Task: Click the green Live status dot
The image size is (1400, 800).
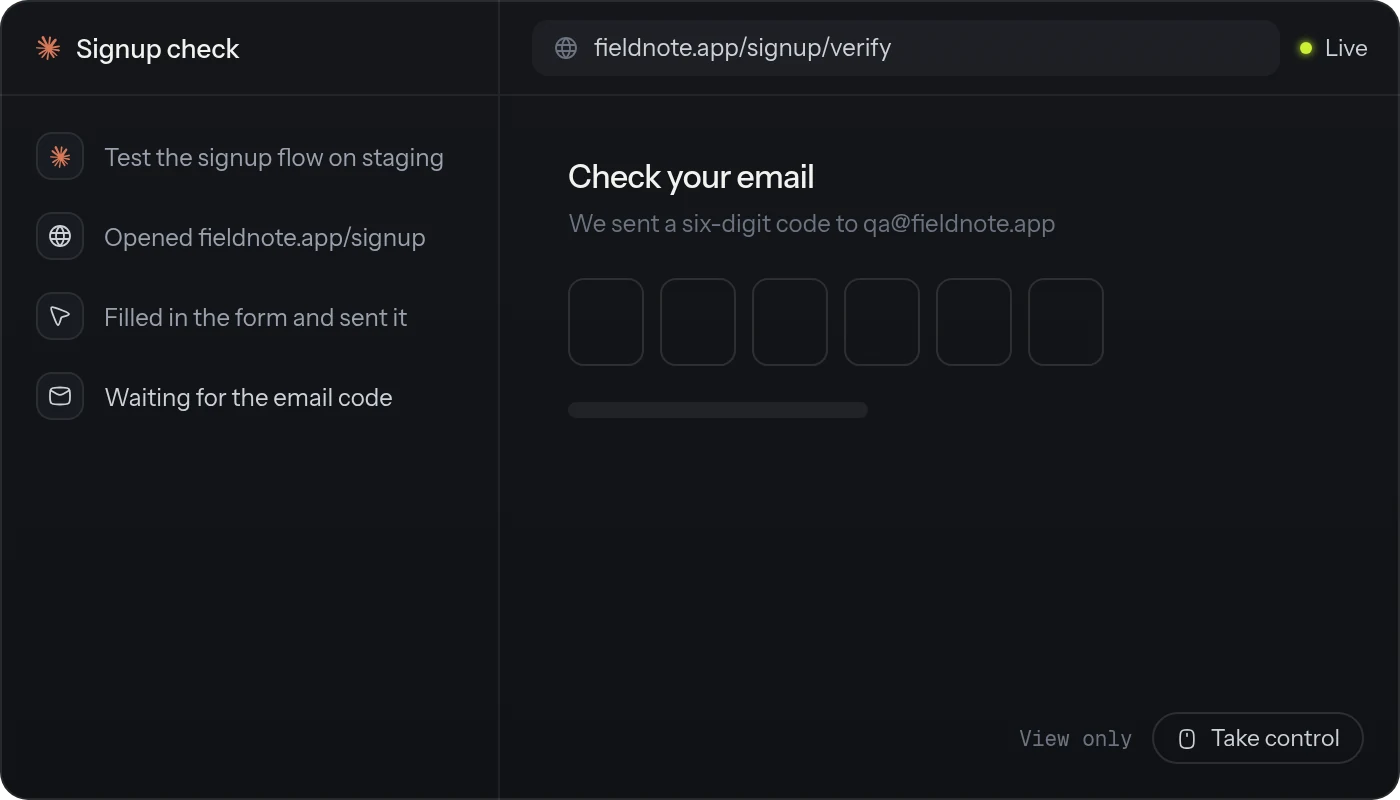Action: point(1306,48)
